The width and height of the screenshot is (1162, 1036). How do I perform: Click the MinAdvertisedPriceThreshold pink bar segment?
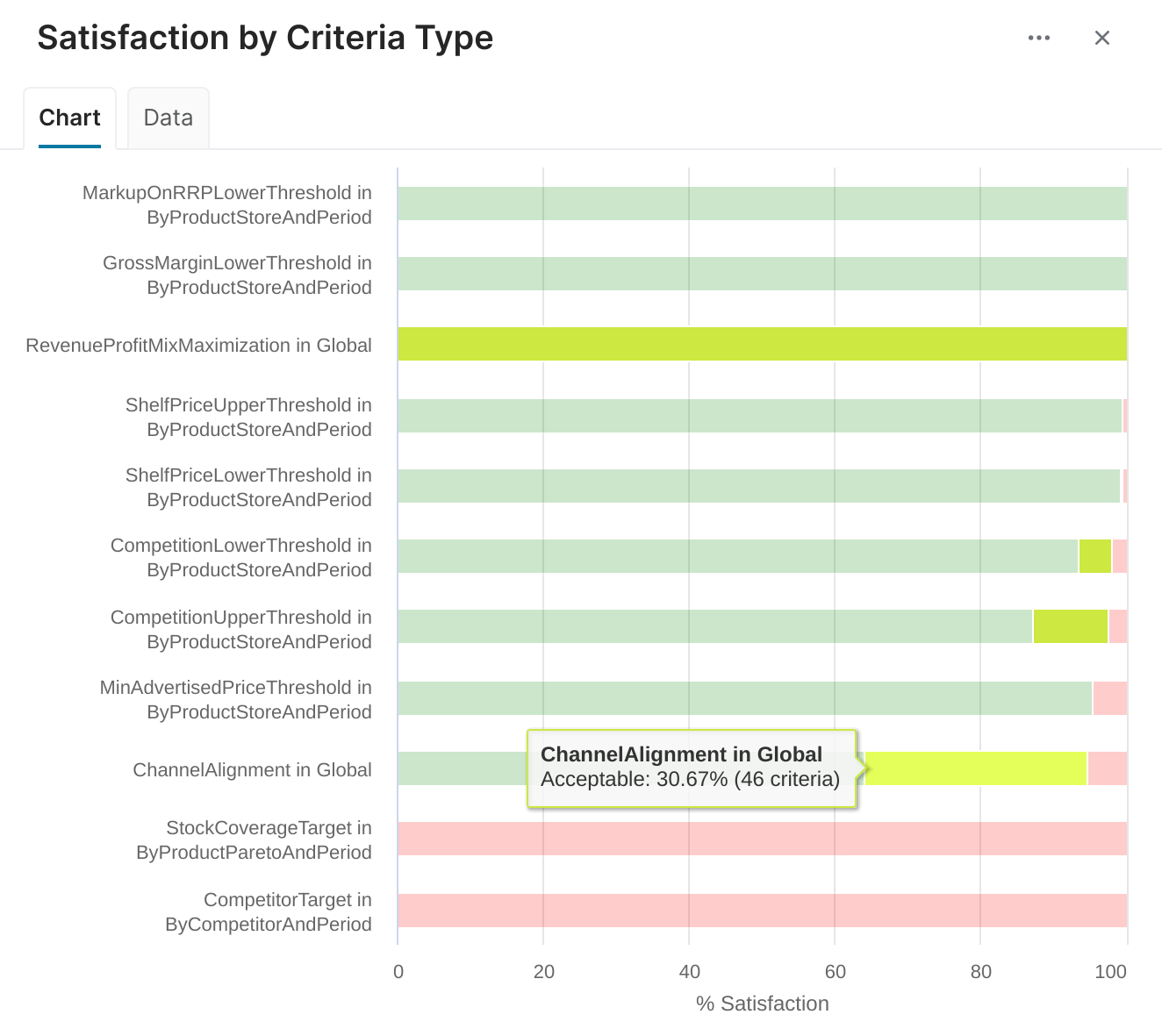(1110, 698)
